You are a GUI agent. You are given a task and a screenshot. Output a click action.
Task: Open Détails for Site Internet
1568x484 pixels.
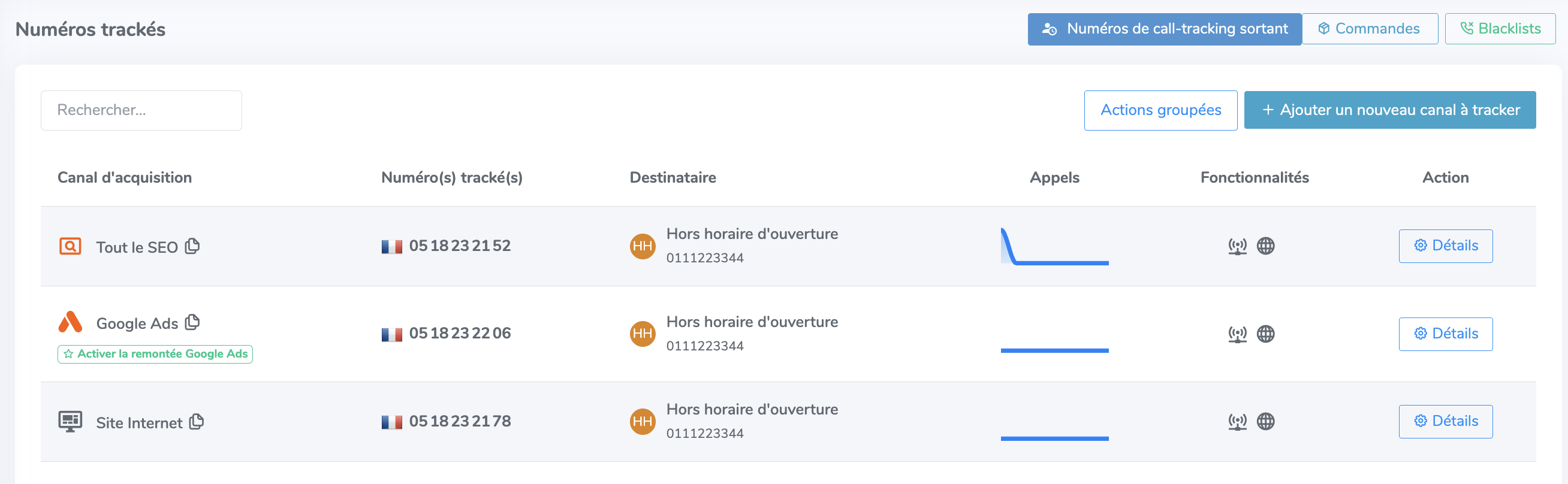tap(1445, 421)
